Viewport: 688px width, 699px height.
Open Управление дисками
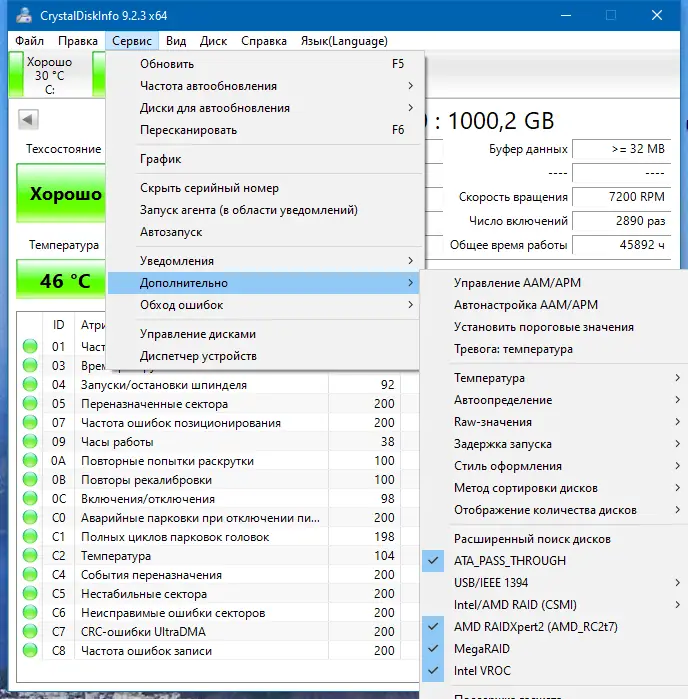[263, 334]
